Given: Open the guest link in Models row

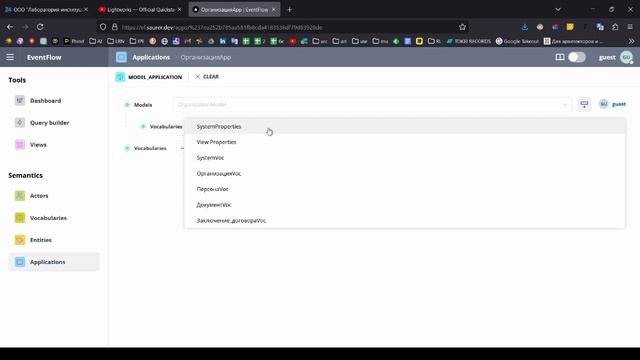Looking at the screenshot, I should (x=619, y=104).
